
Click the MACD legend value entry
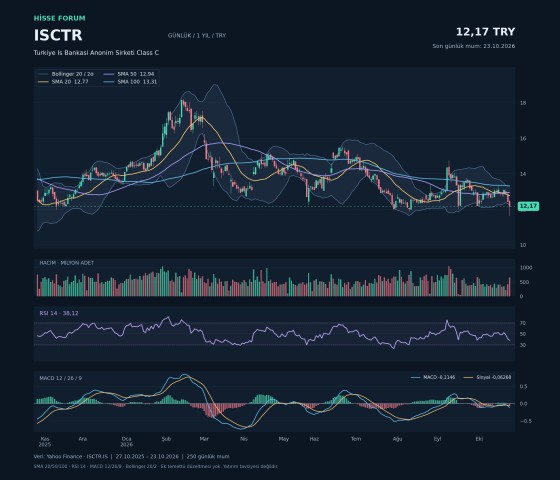433,377
